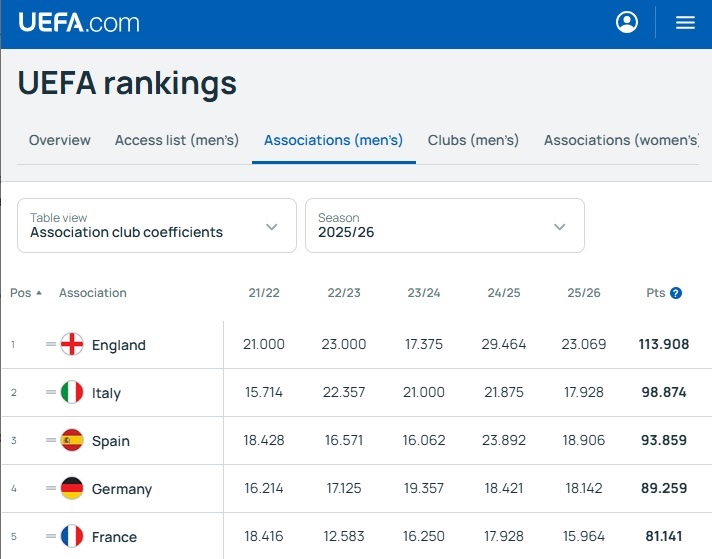This screenshot has width=712, height=559.
Task: Click Spain's 21/22 value 18.428
Action: tap(264, 440)
